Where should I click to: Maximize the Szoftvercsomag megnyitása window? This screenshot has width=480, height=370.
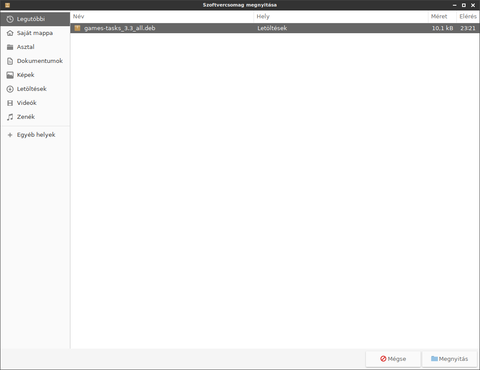(464, 5)
